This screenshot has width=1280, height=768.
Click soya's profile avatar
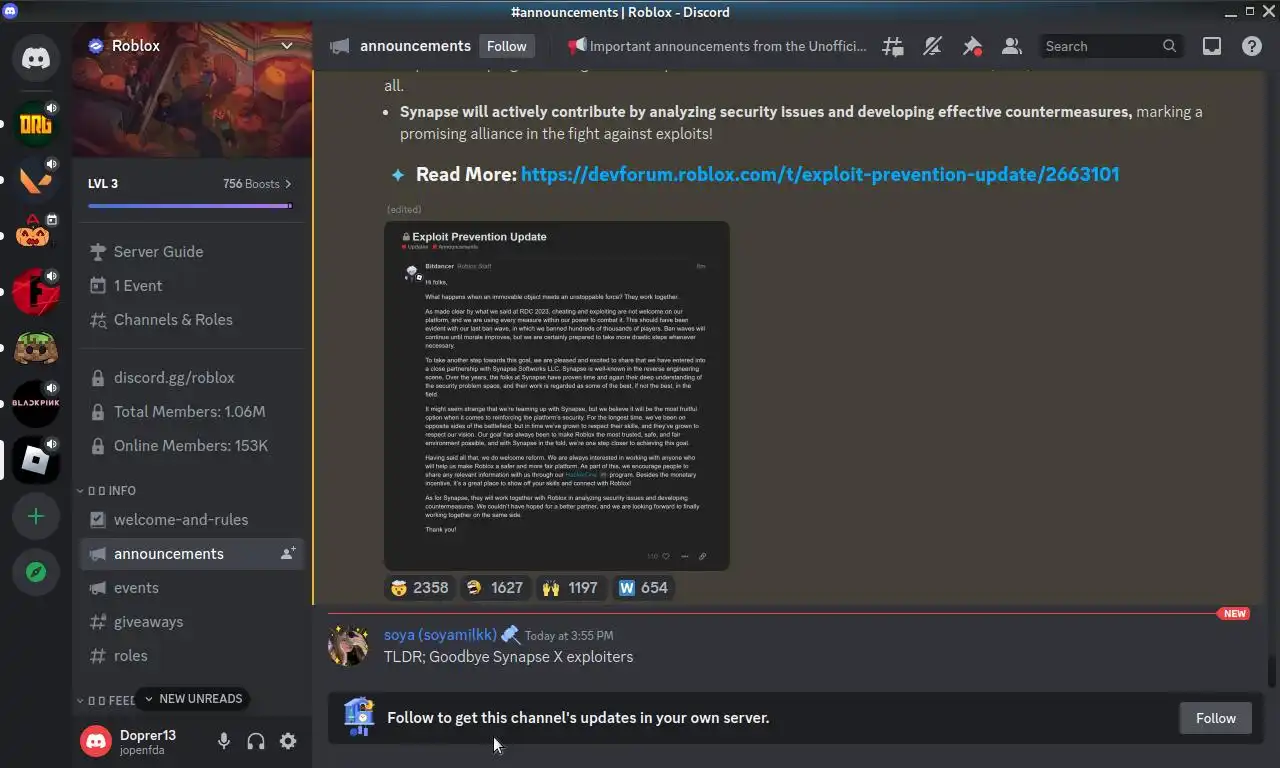tap(348, 646)
